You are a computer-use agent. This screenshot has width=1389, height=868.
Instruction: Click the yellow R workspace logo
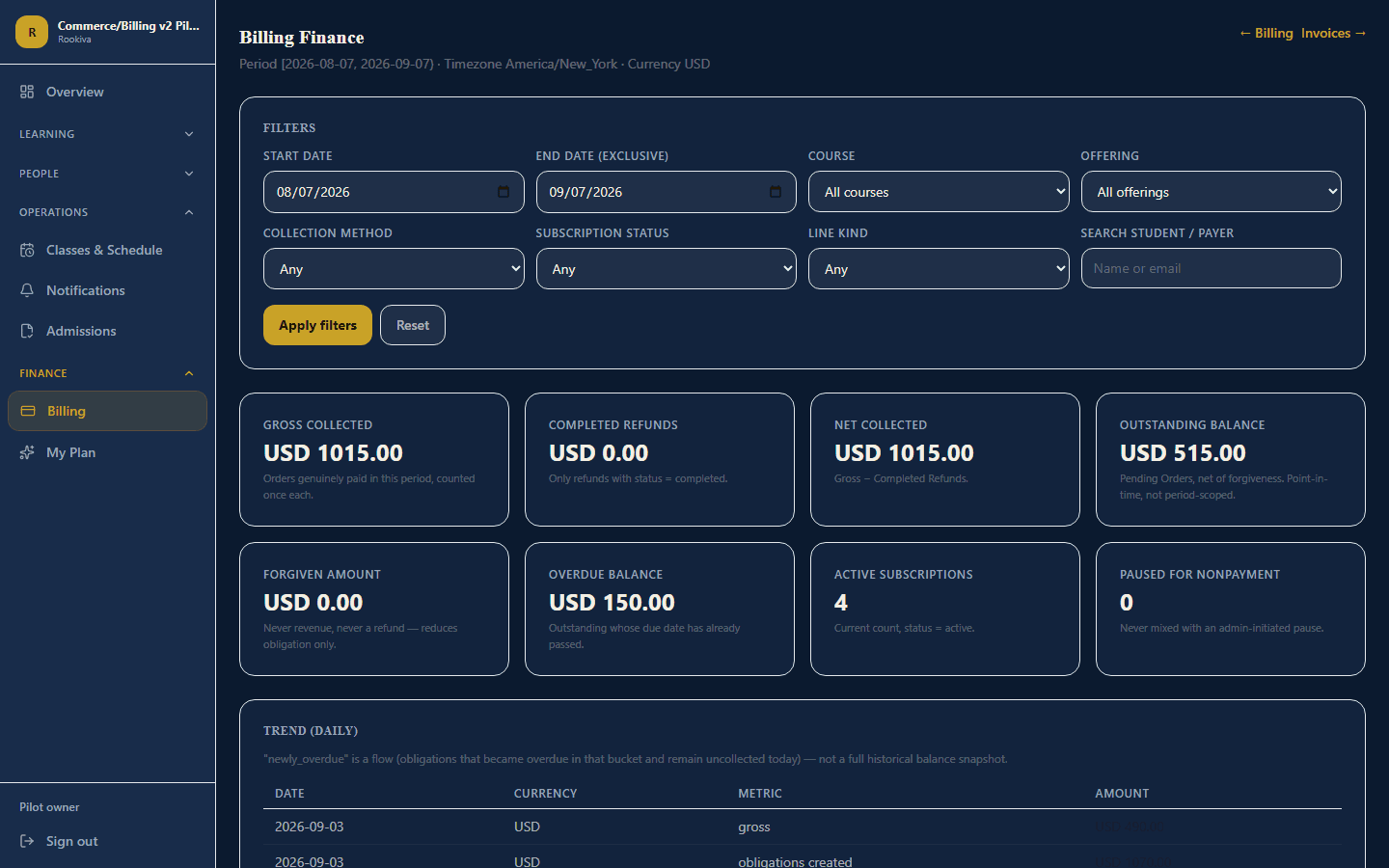[x=32, y=32]
